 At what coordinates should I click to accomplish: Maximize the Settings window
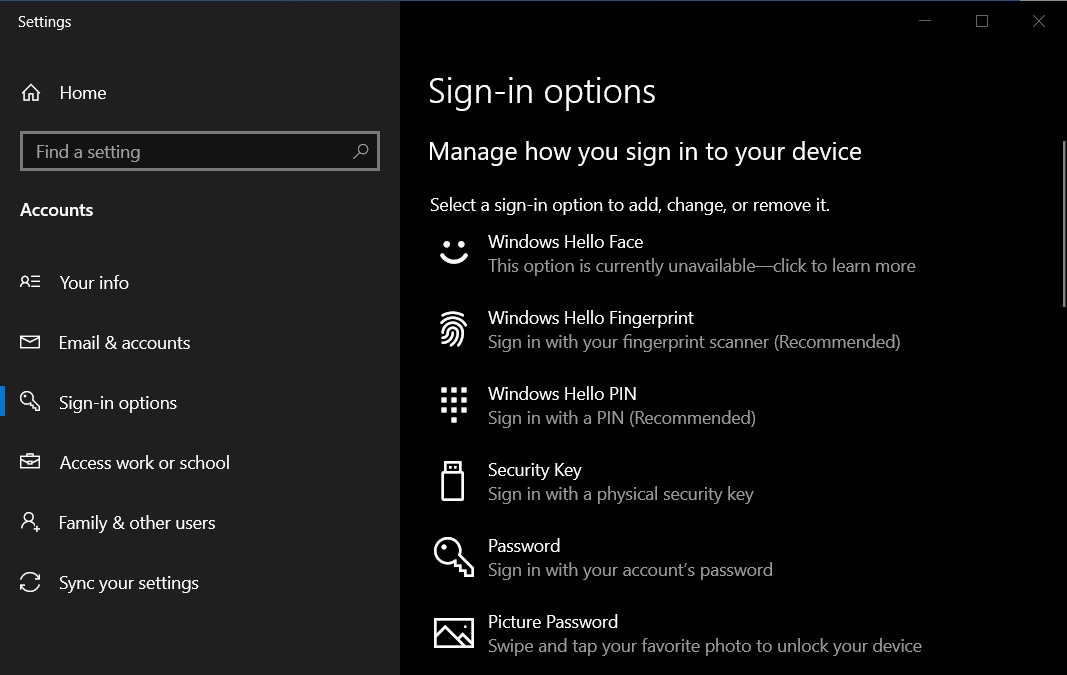(982, 21)
